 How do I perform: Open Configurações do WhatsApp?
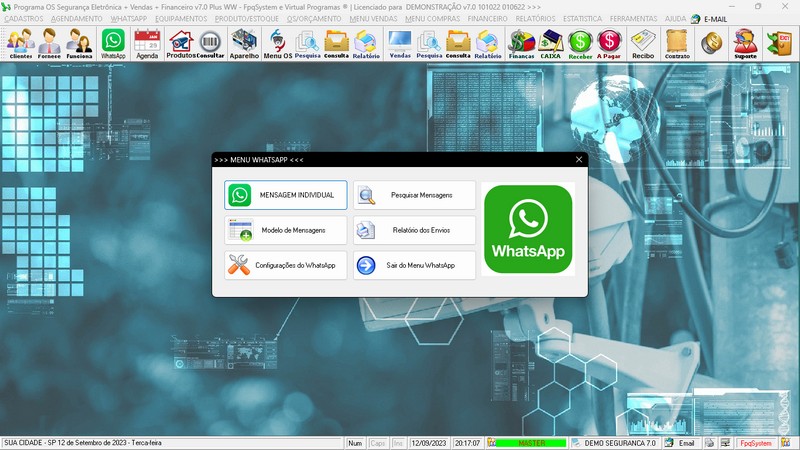click(x=286, y=265)
